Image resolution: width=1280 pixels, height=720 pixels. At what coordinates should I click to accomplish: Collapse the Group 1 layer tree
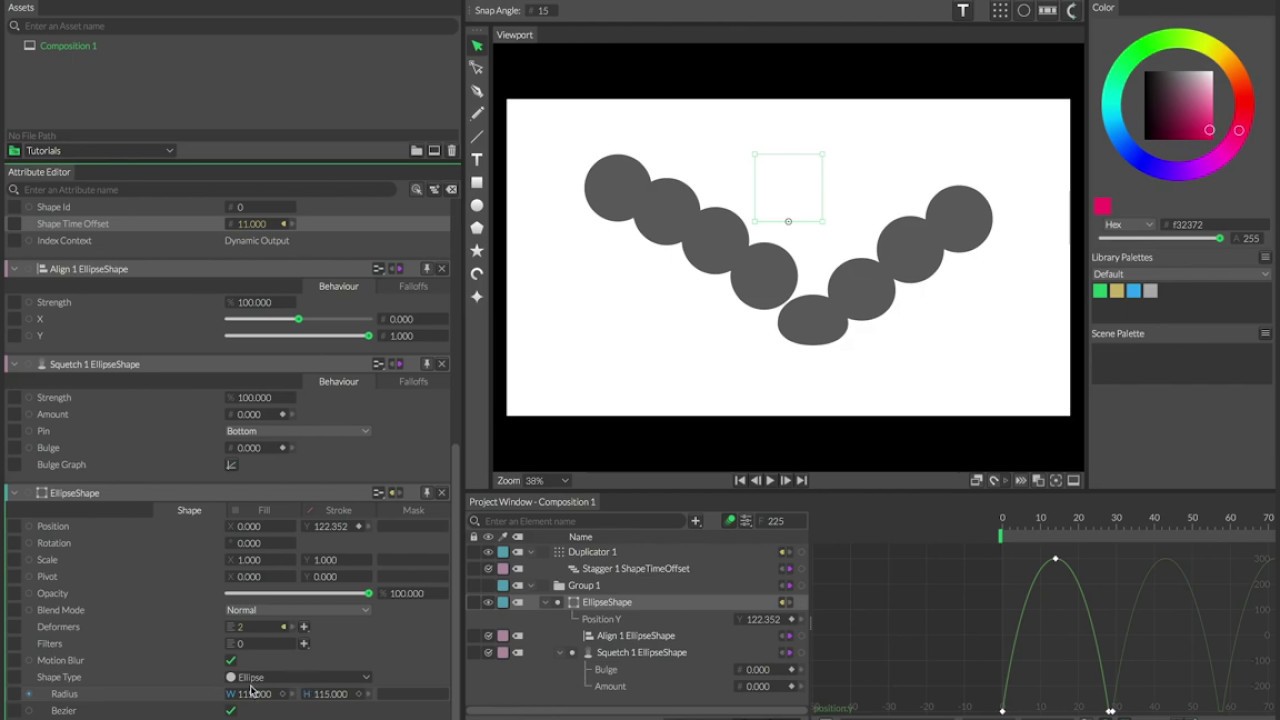(x=531, y=586)
